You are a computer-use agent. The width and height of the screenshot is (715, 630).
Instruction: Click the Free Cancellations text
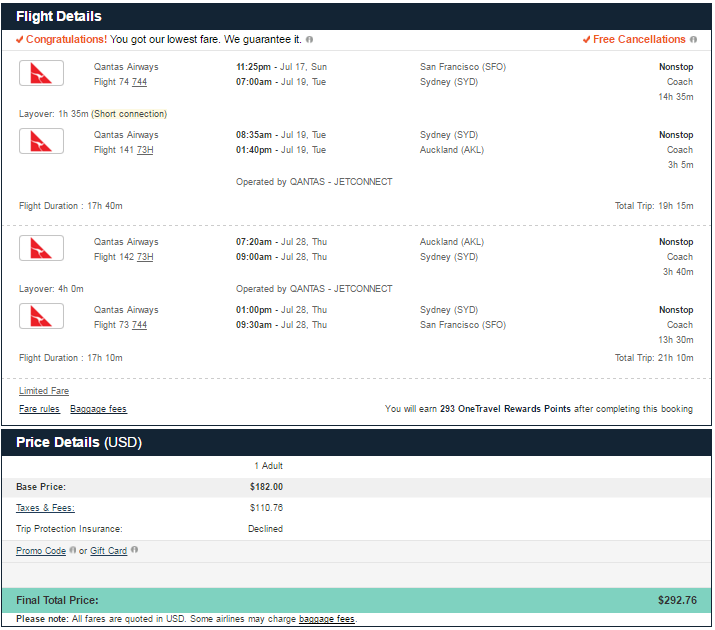(x=639, y=40)
